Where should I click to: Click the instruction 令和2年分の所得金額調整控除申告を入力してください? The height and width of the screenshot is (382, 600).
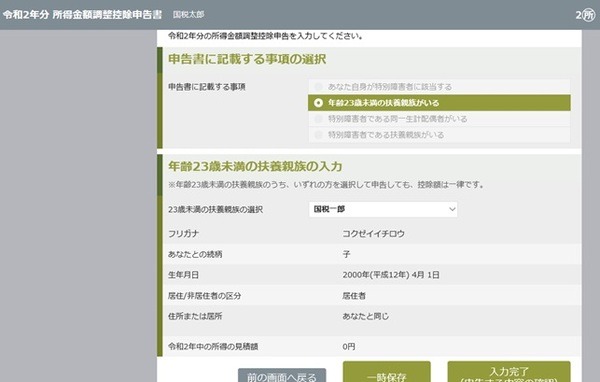pos(265,36)
